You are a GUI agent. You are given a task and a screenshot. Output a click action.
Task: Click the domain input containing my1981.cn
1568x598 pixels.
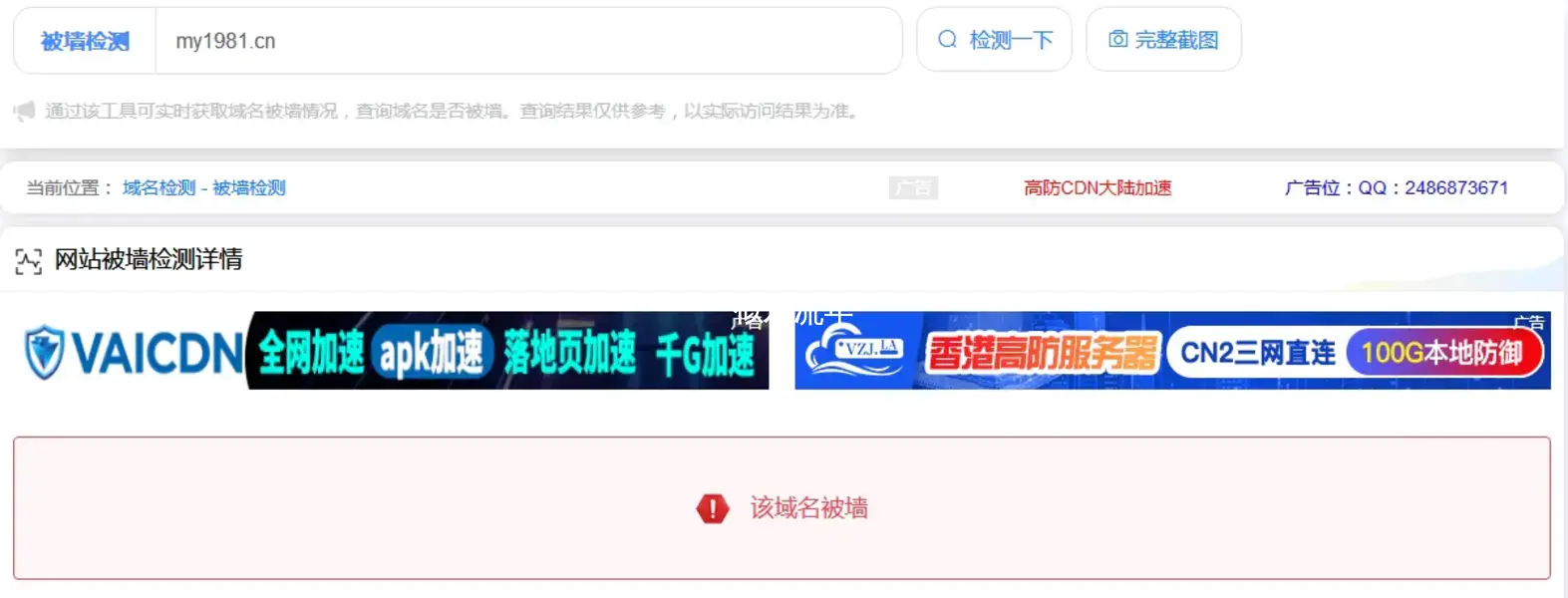[528, 41]
